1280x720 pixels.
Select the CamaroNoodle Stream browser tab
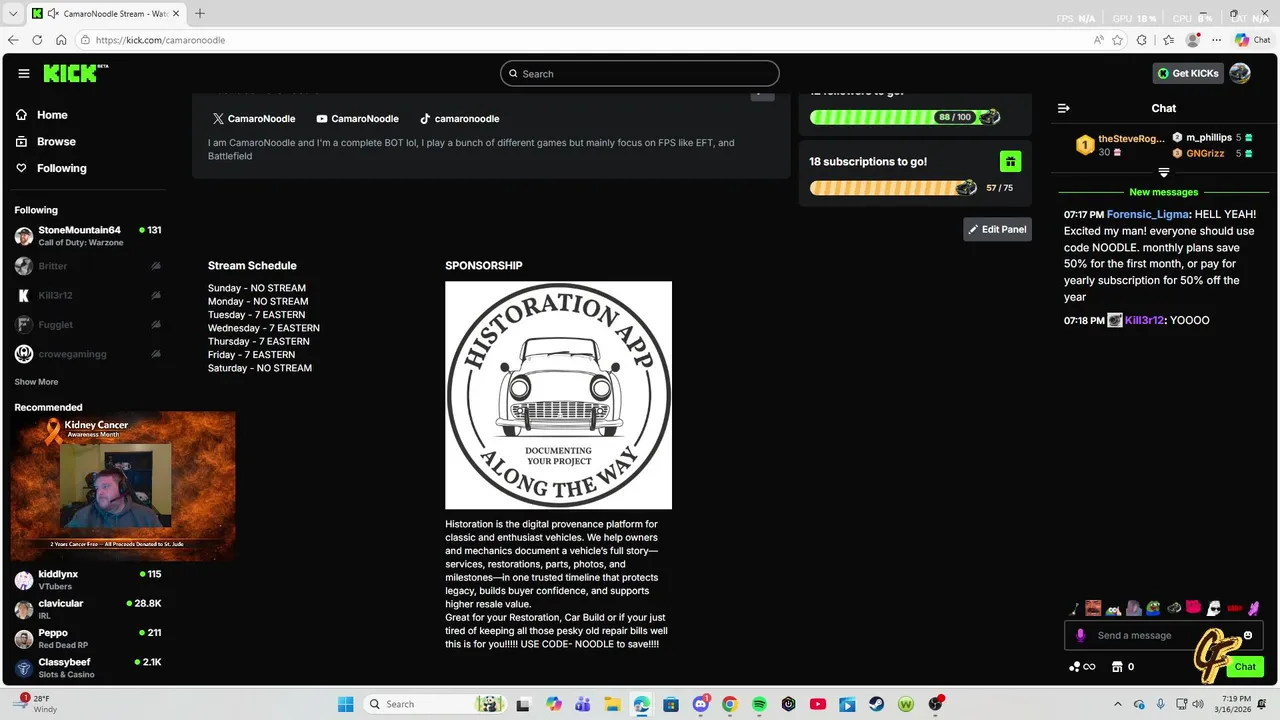tap(105, 14)
